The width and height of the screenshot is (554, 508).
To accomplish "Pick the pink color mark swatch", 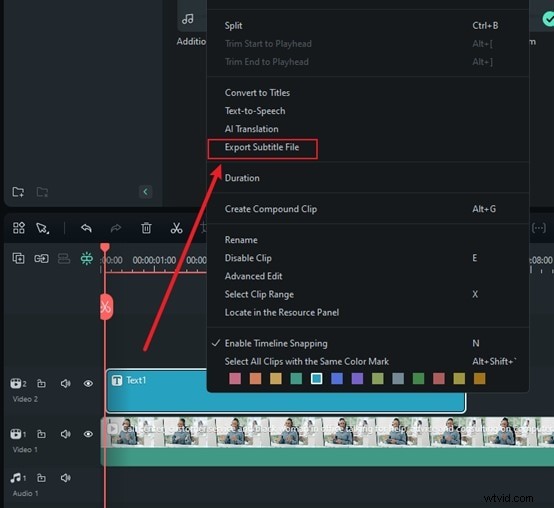I will [x=235, y=379].
